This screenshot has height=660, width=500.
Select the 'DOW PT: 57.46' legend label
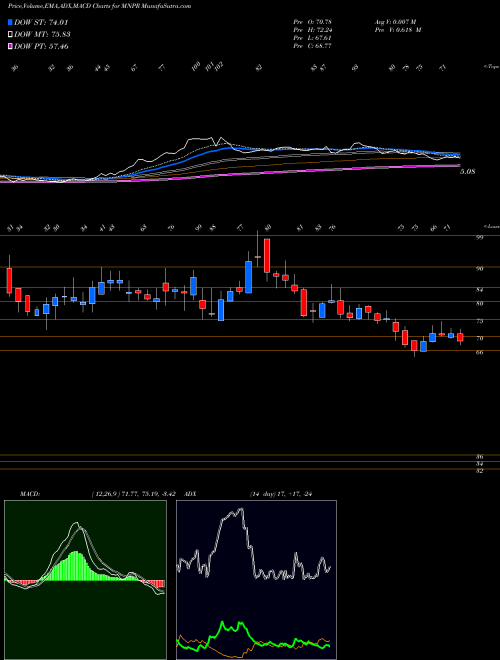[x=41, y=46]
